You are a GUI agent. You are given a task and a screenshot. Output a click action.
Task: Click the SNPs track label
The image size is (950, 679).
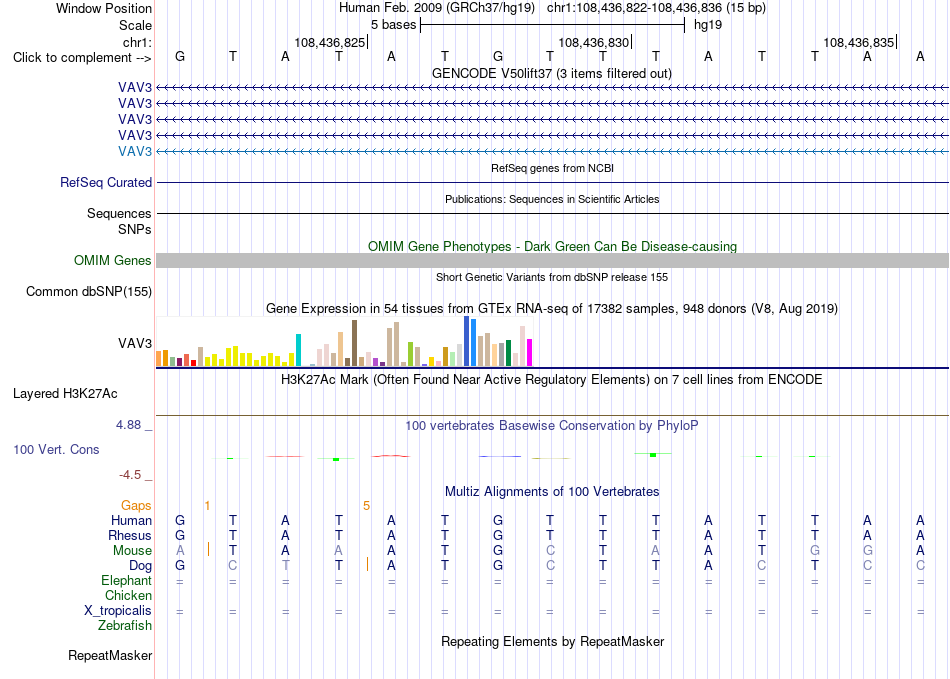point(135,230)
